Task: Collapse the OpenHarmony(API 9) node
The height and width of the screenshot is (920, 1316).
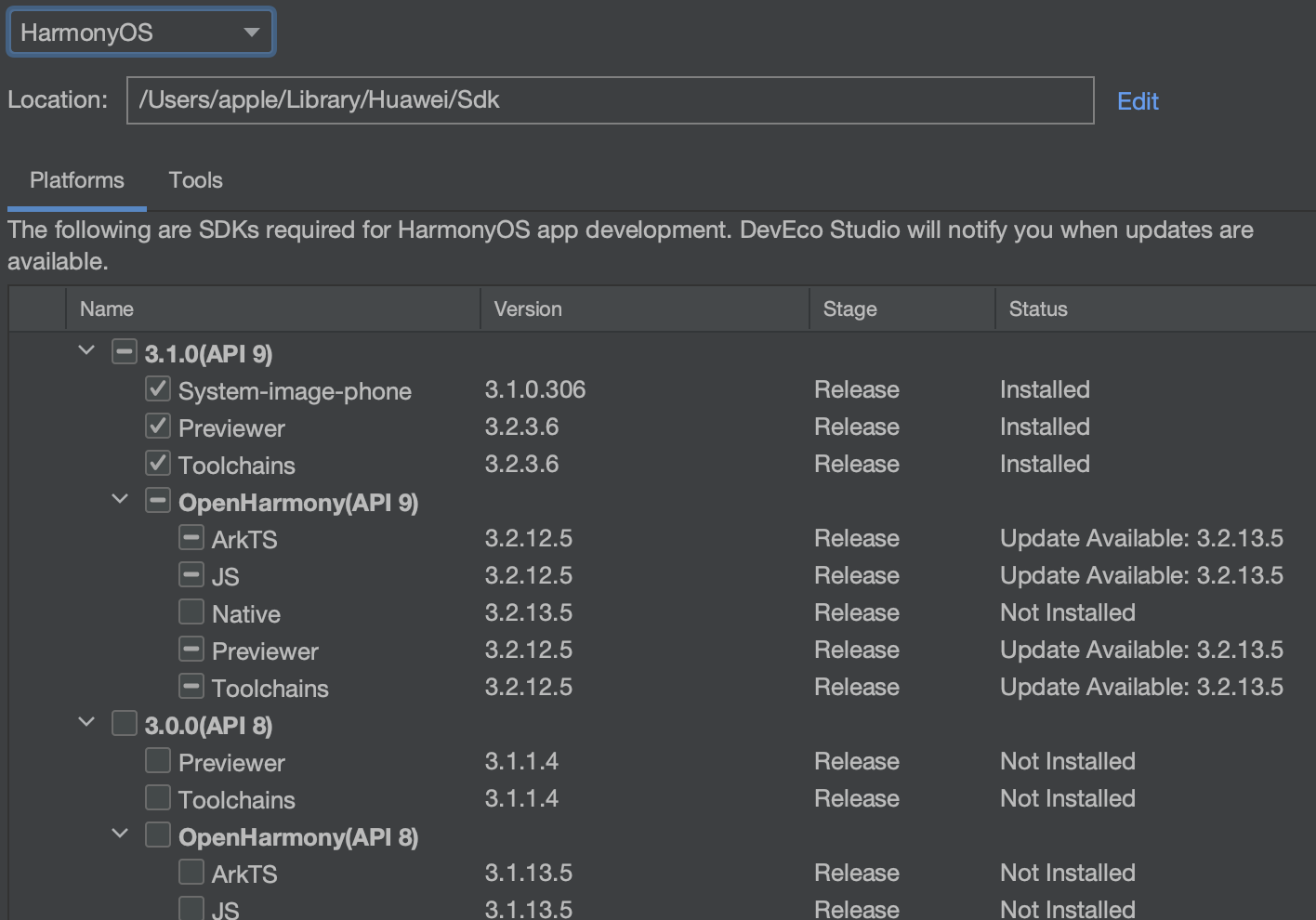Action: coord(120,500)
